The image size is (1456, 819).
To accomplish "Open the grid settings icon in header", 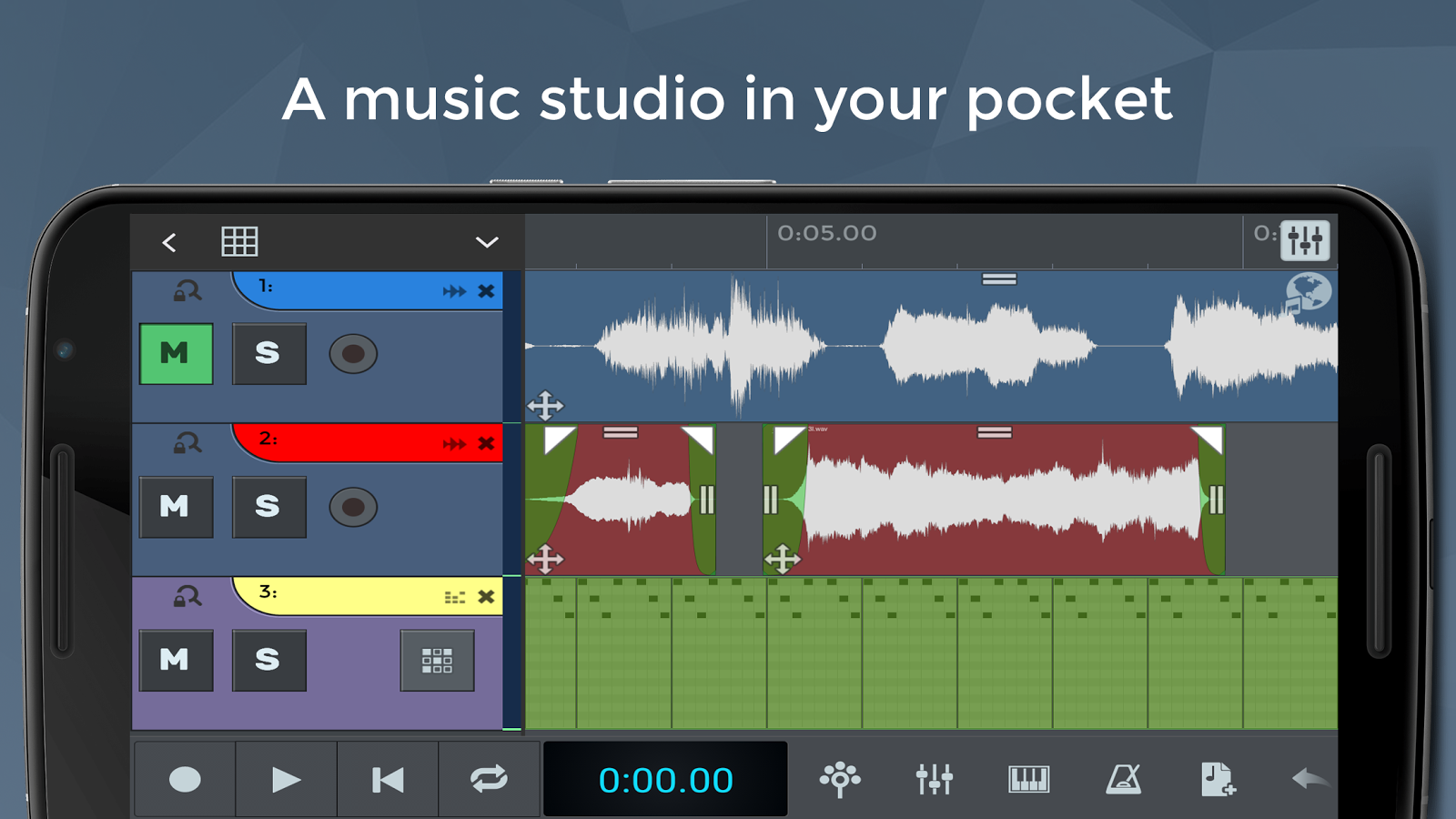I will click(240, 242).
